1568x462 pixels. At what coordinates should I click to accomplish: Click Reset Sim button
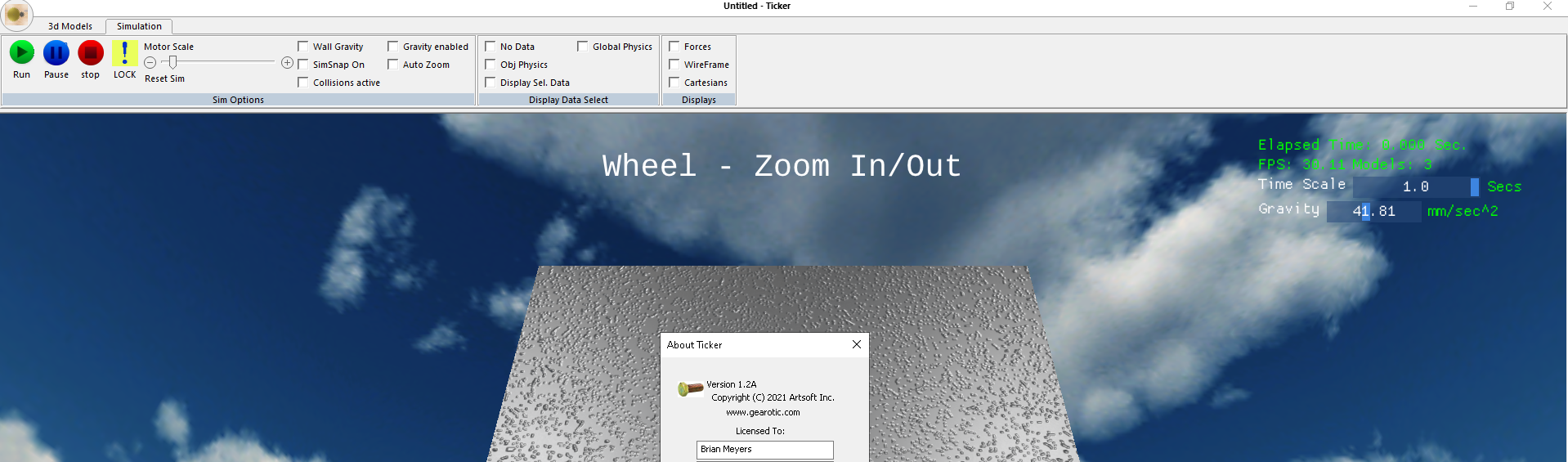pyautogui.click(x=164, y=78)
